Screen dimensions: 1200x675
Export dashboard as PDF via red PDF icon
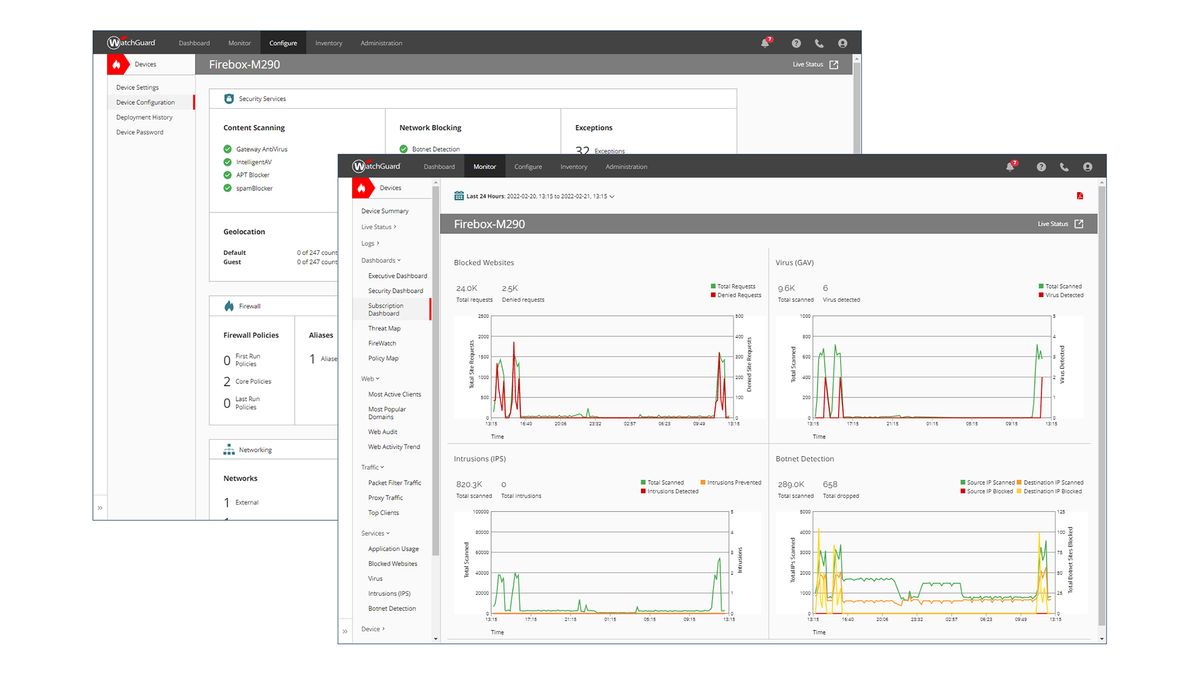(x=1080, y=197)
